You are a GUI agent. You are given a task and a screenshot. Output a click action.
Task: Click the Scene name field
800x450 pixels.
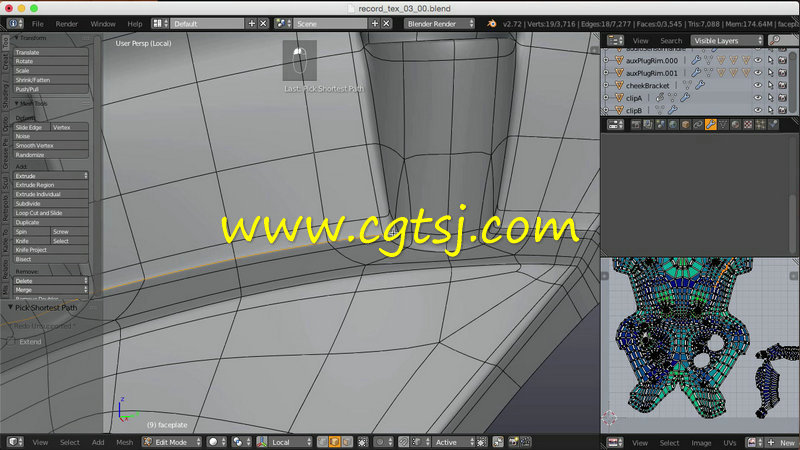click(331, 23)
